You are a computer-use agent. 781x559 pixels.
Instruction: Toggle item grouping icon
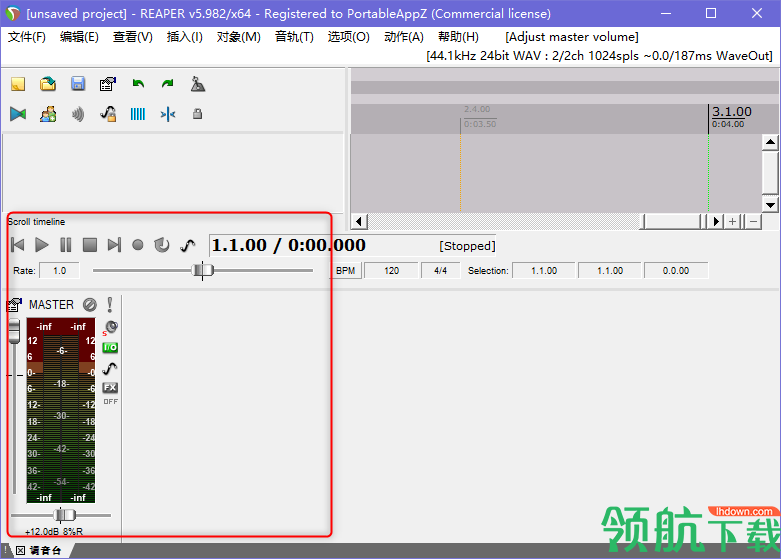click(x=48, y=114)
